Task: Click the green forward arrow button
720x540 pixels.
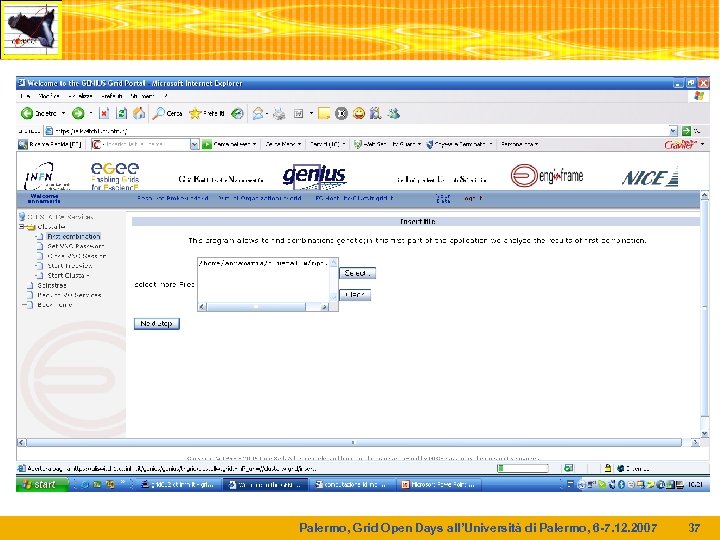Action: click(78, 113)
